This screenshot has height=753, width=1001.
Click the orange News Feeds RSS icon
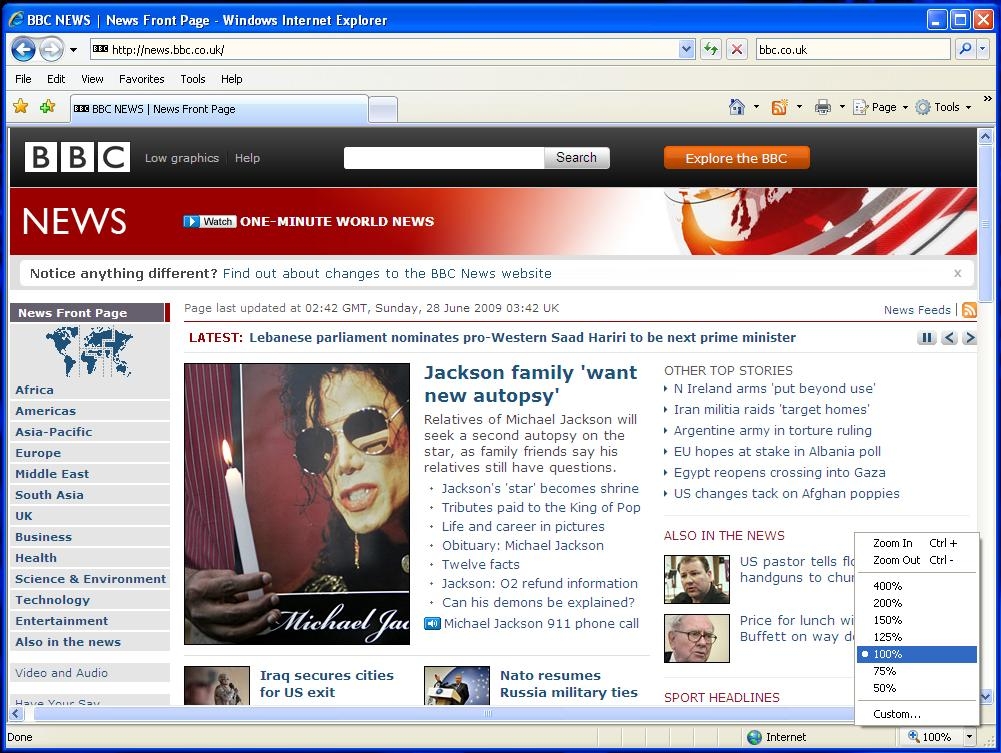969,310
